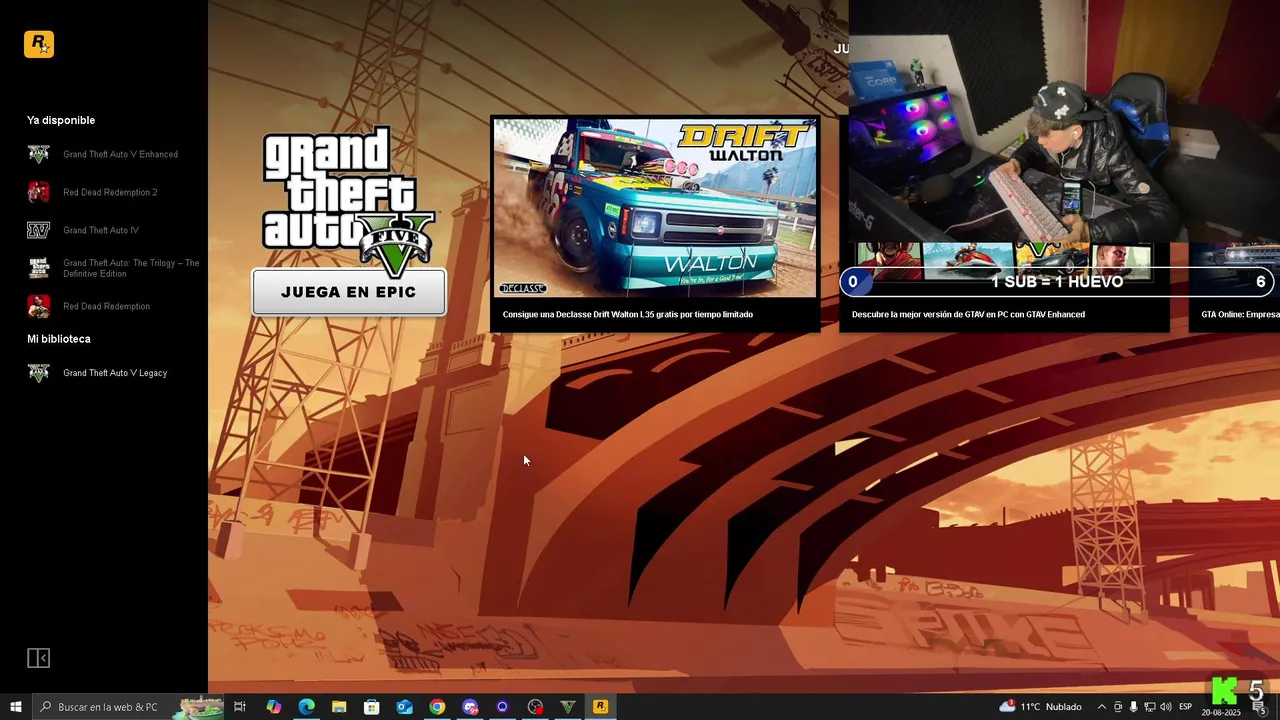Open Red Dead Redemption 2 page
1280x720 pixels.
tap(110, 192)
